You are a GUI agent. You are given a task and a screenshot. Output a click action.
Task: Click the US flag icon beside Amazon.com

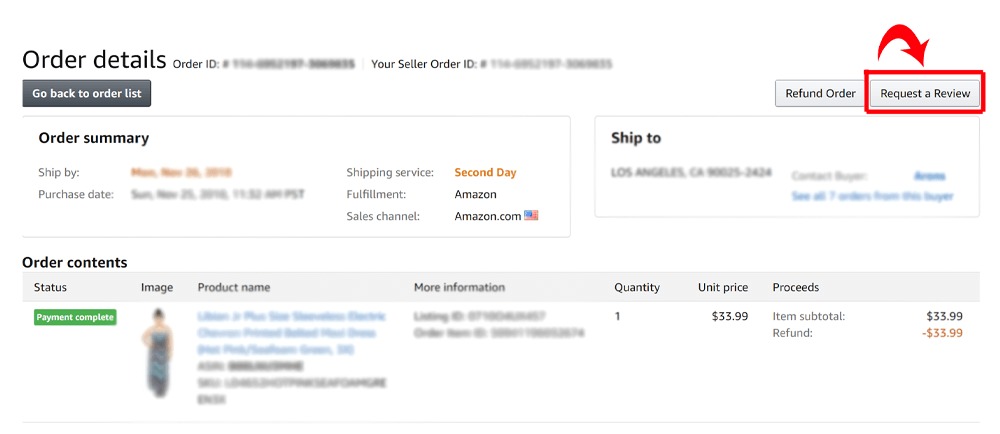(531, 215)
